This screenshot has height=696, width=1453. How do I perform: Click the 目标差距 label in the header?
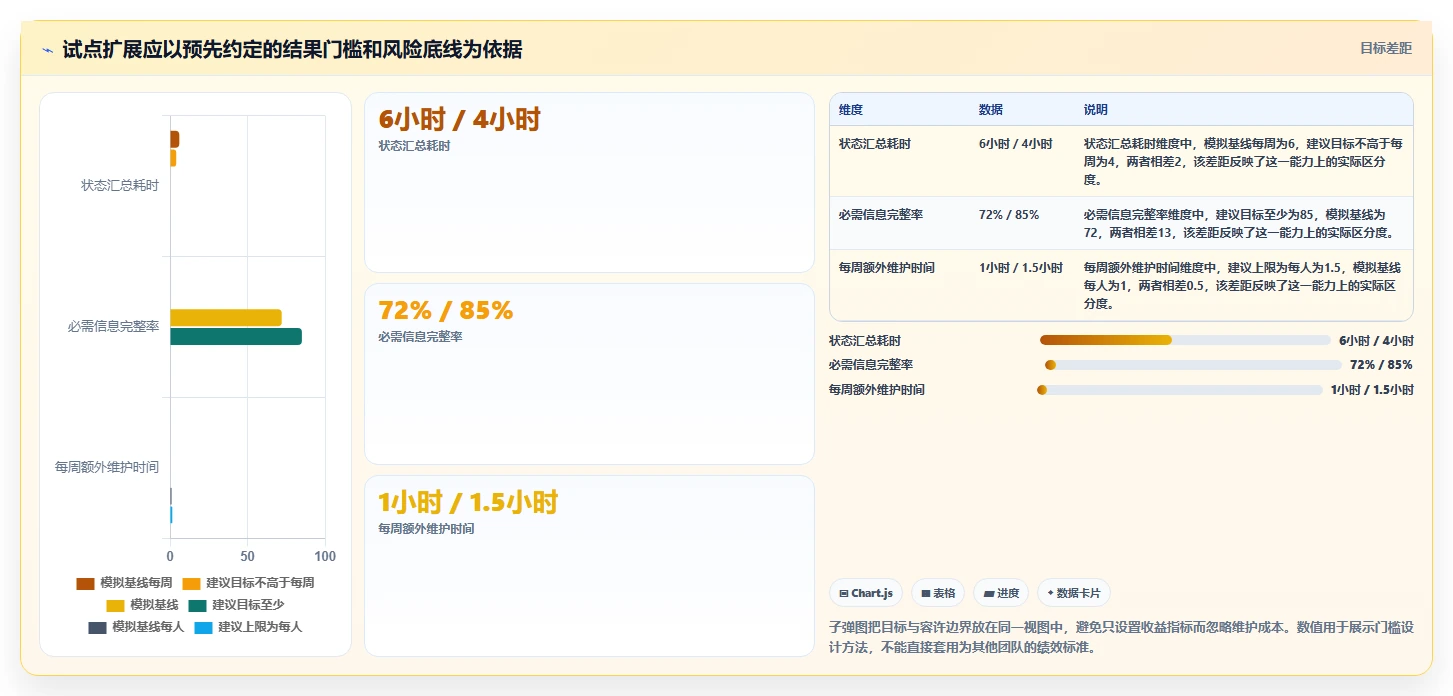point(1386,48)
